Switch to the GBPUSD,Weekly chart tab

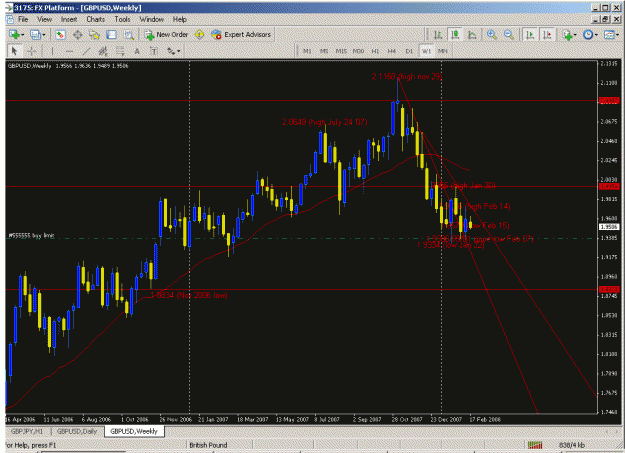coord(134,431)
